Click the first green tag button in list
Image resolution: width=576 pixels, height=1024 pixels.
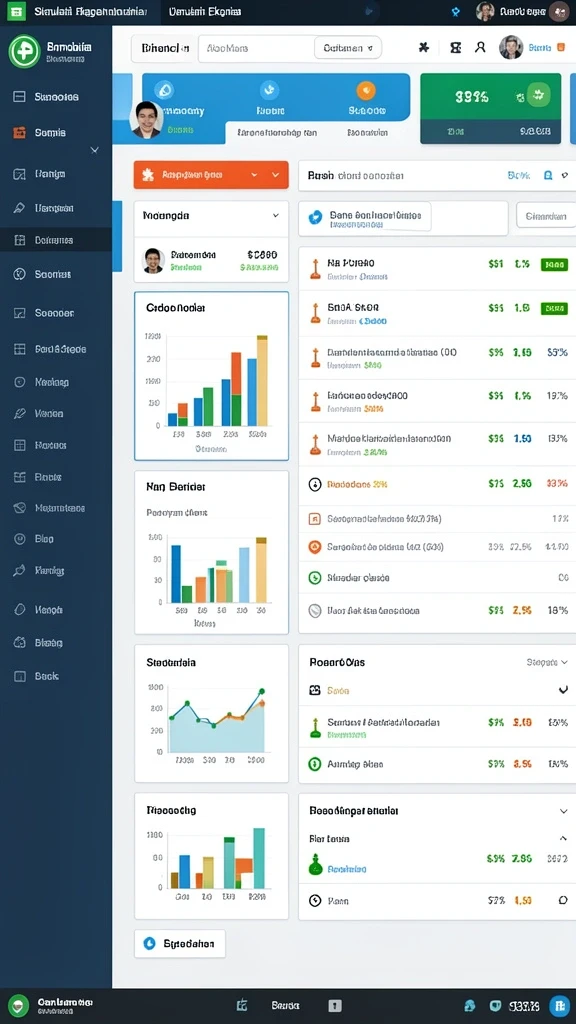[x=554, y=264]
